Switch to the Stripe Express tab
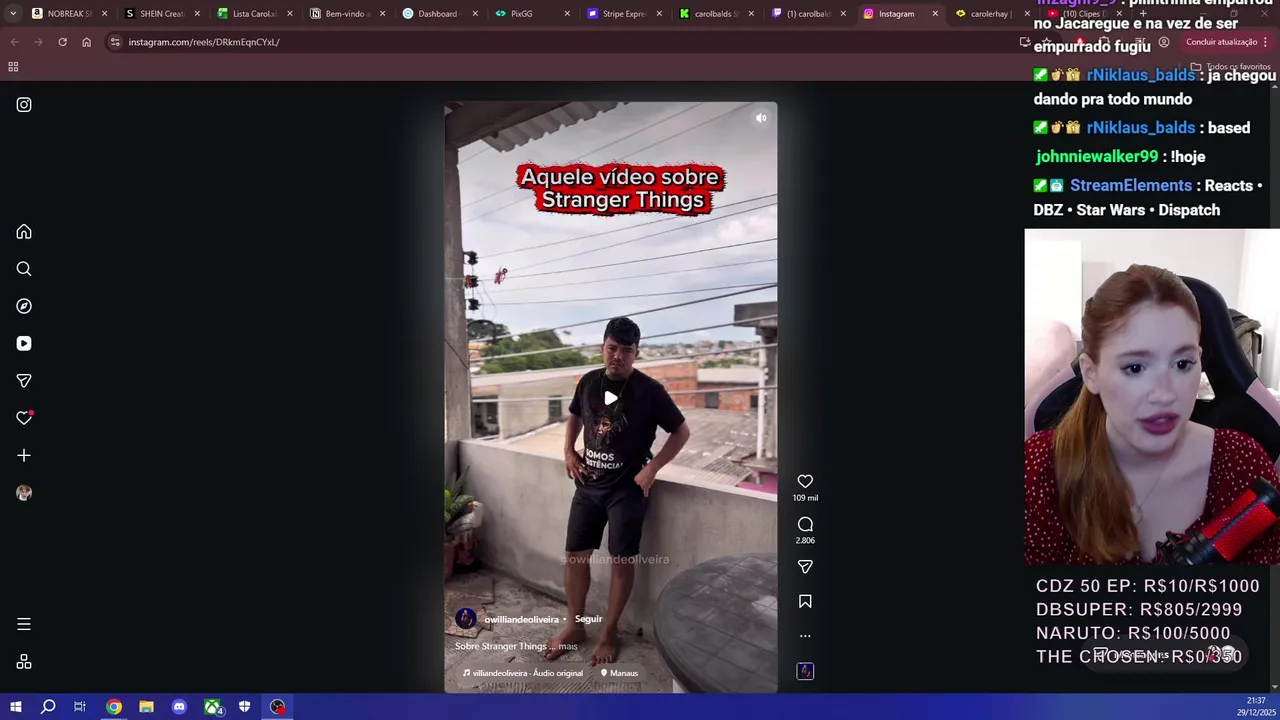The height and width of the screenshot is (720, 1280). click(x=622, y=14)
